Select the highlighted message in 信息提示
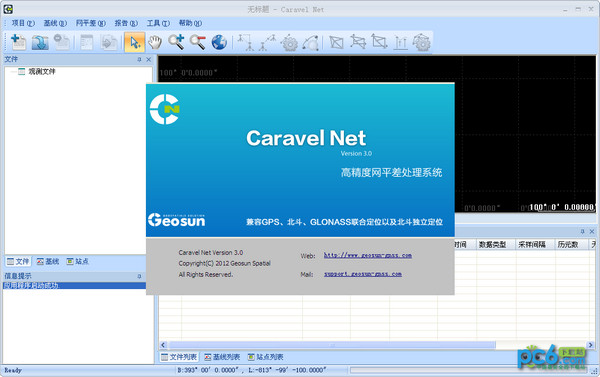600x377 pixels. coord(75,286)
